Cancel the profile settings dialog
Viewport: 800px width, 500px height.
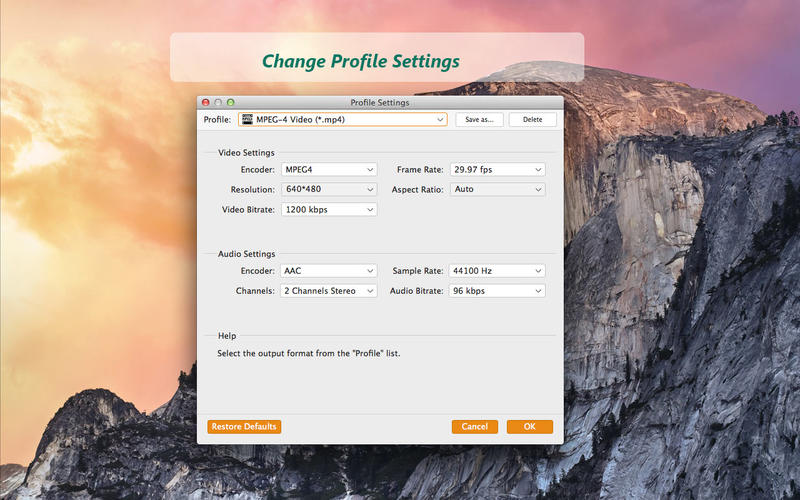474,427
